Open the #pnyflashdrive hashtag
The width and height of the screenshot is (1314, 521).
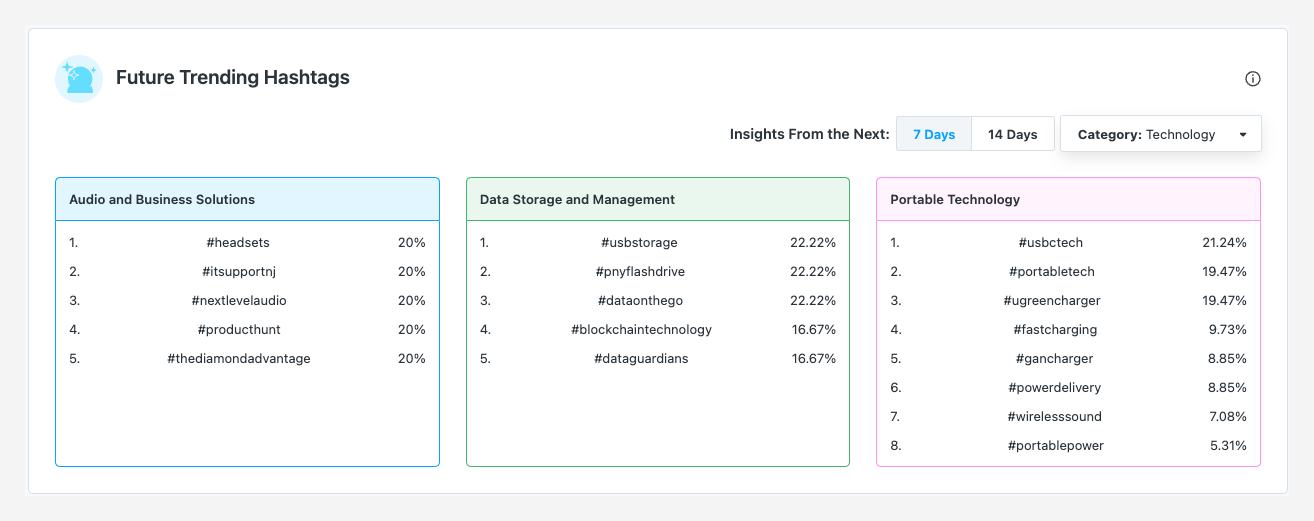click(640, 271)
